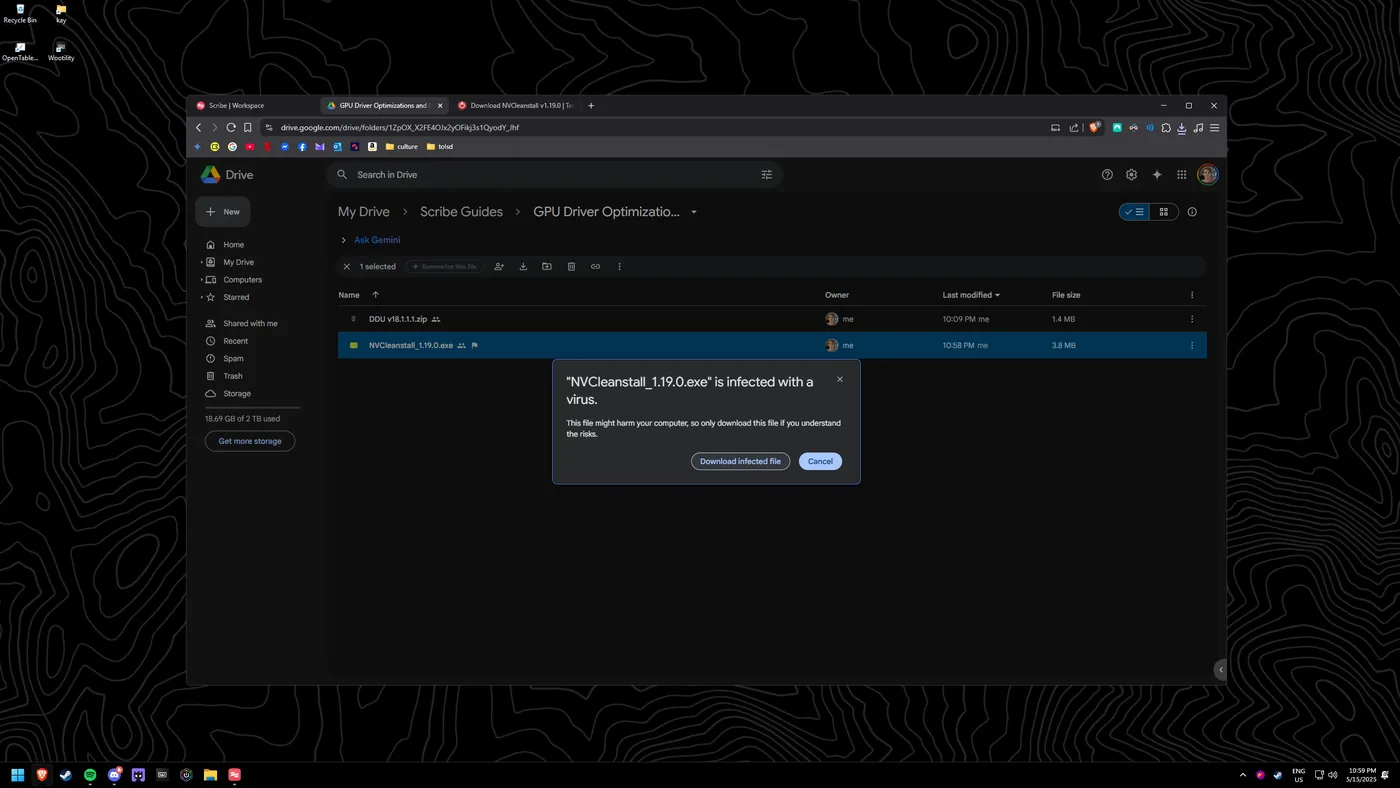Image resolution: width=1400 pixels, height=788 pixels.
Task: Expand Computers tree in sidebar
Action: coord(201,280)
